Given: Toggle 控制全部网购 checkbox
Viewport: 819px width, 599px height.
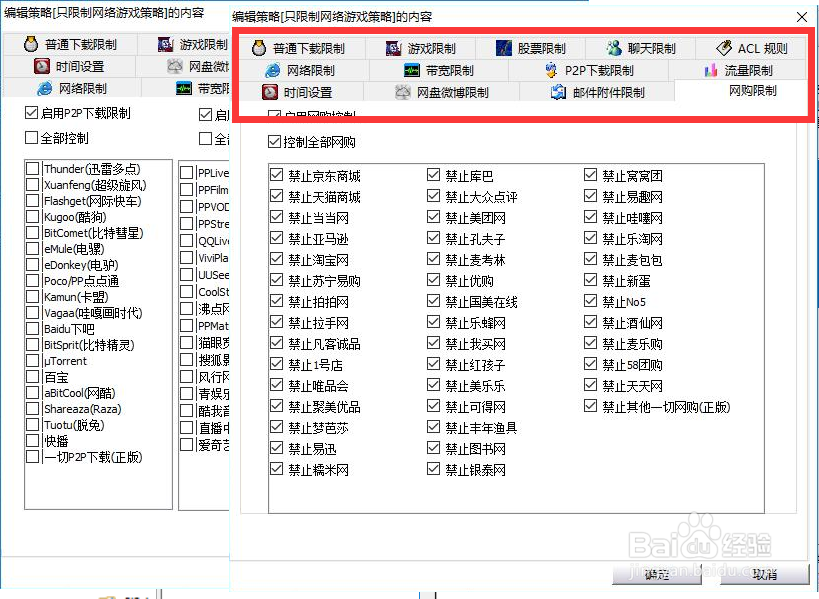Looking at the screenshot, I should pyautogui.click(x=274, y=142).
